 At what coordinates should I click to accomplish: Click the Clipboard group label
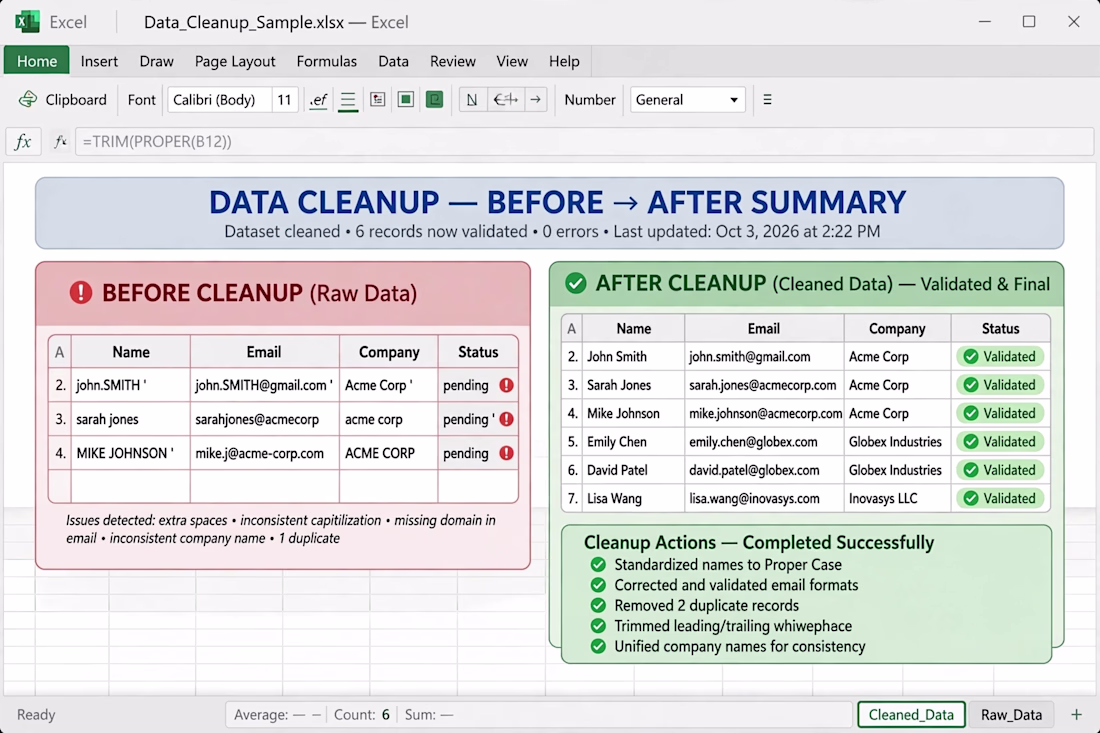tap(76, 100)
